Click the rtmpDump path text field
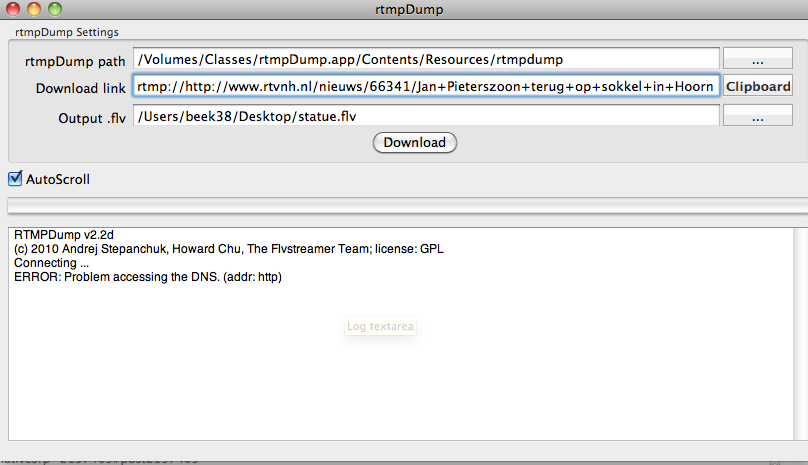Image resolution: width=808 pixels, height=465 pixels. coord(426,60)
